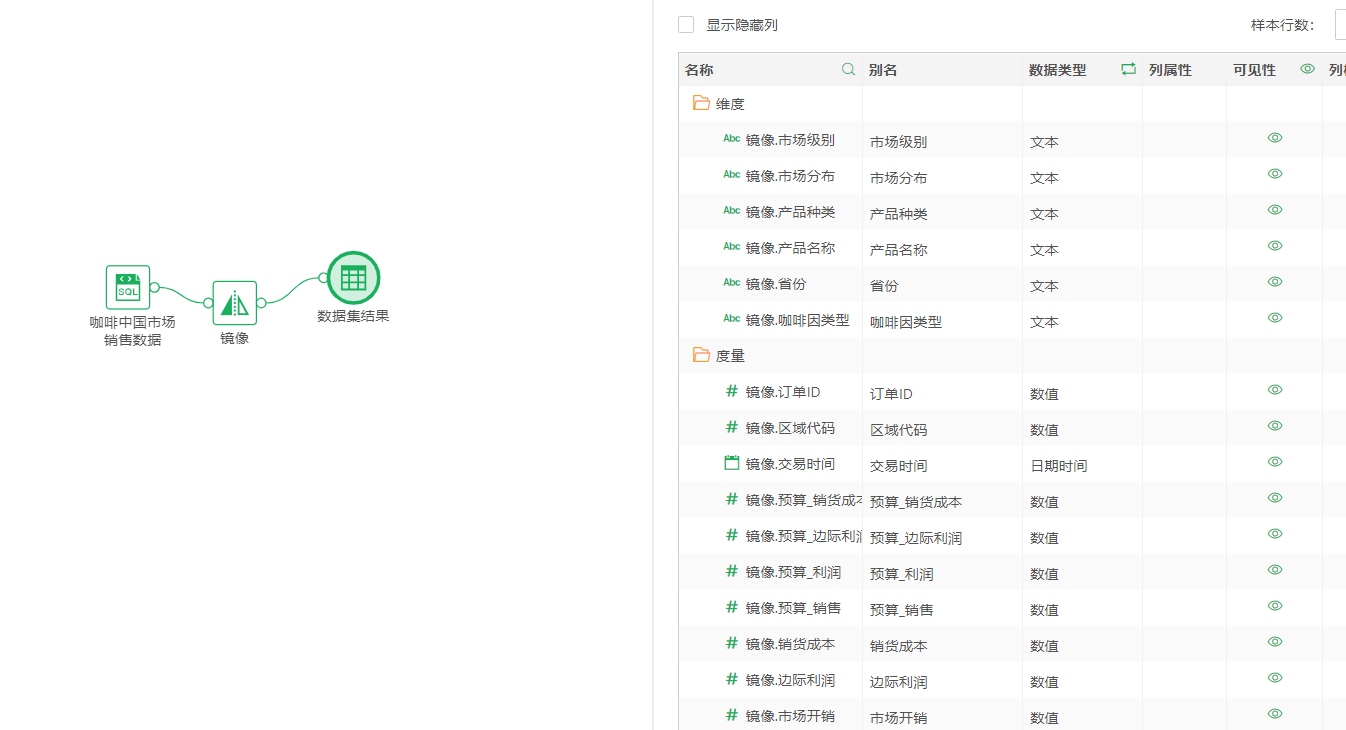
Task: Select the 镜像 mirror node icon
Action: [234, 303]
